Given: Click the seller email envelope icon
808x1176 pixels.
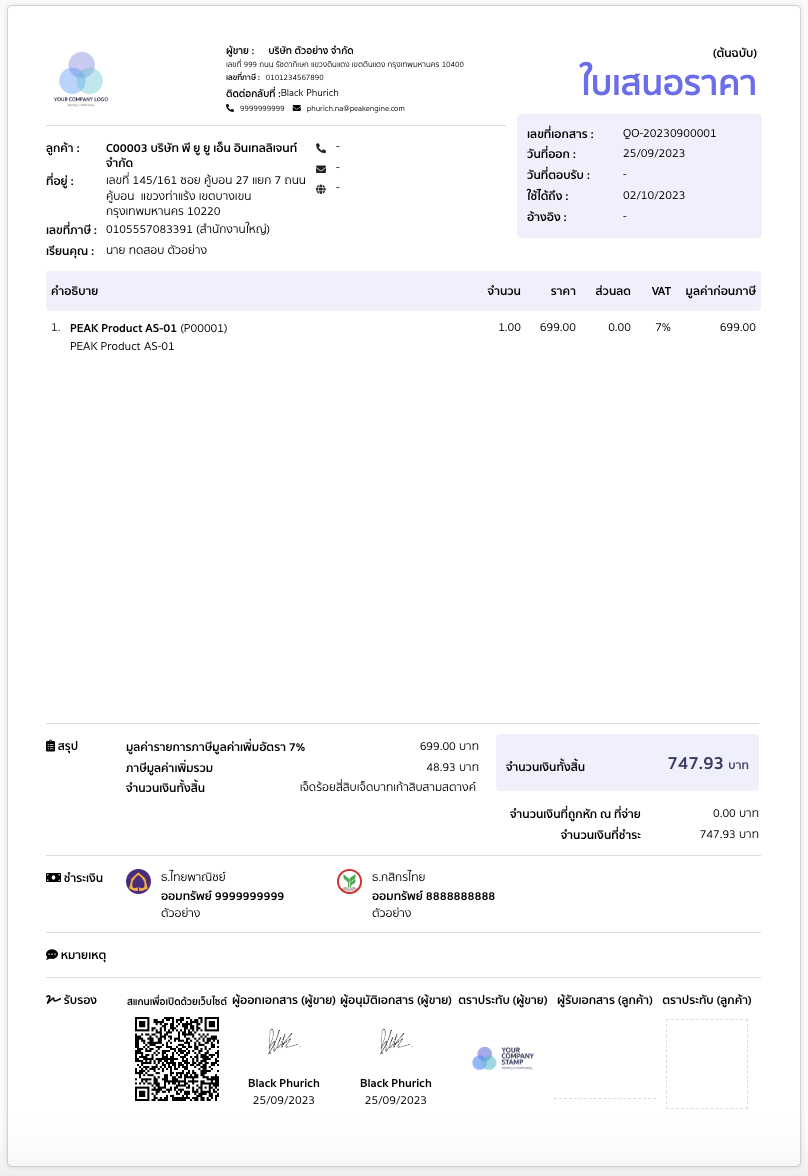Looking at the screenshot, I should pos(297,108).
